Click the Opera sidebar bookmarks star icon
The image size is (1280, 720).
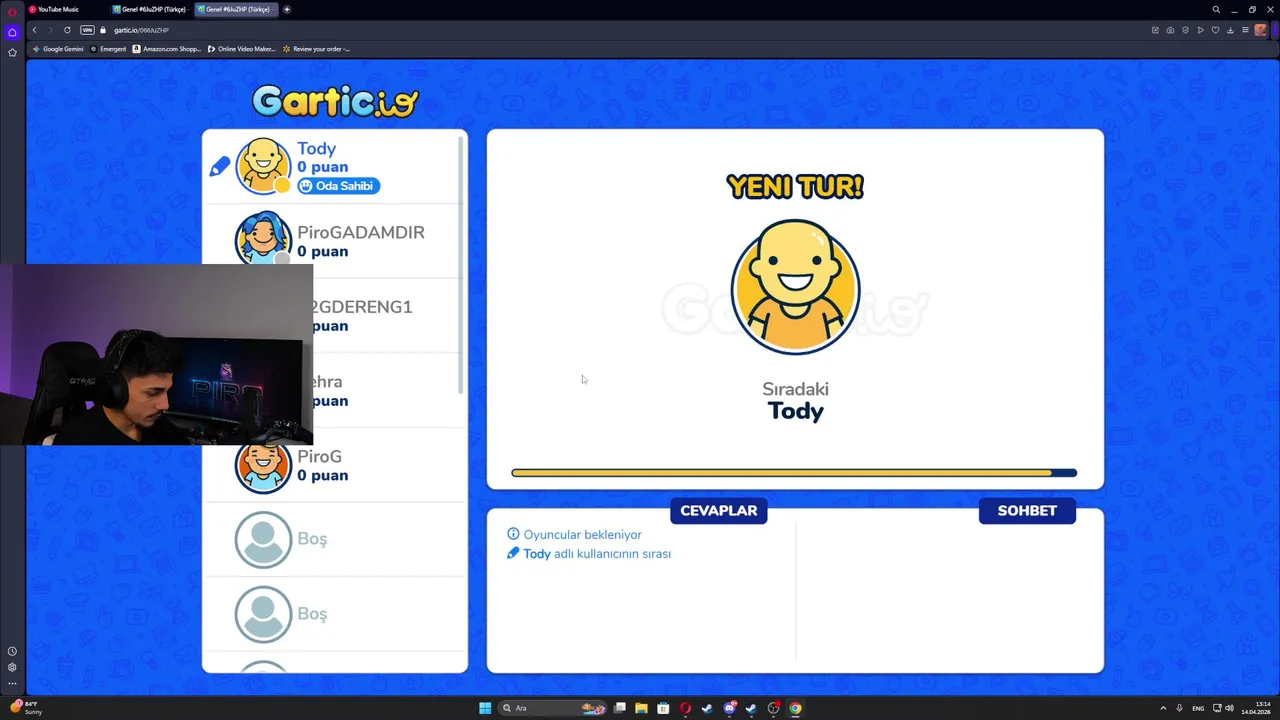click(x=12, y=52)
